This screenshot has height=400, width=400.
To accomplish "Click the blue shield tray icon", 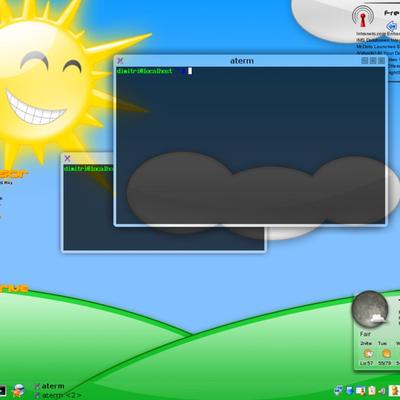I will click(x=349, y=390).
